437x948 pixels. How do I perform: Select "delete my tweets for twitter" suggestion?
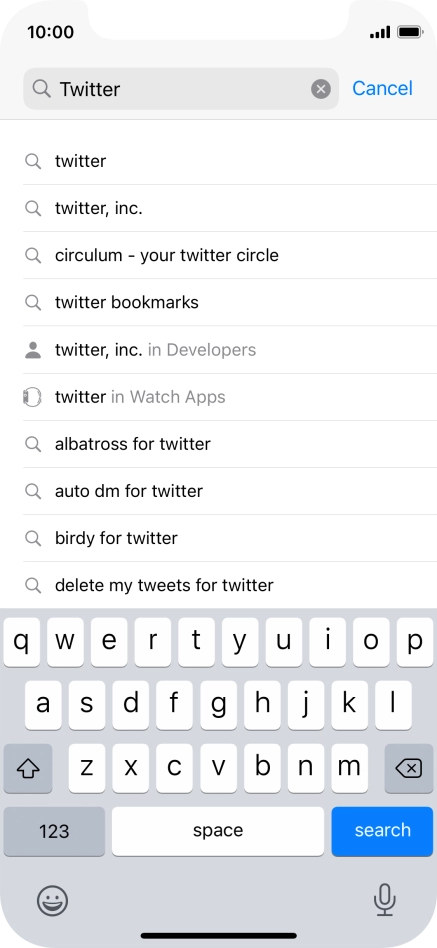click(230, 585)
